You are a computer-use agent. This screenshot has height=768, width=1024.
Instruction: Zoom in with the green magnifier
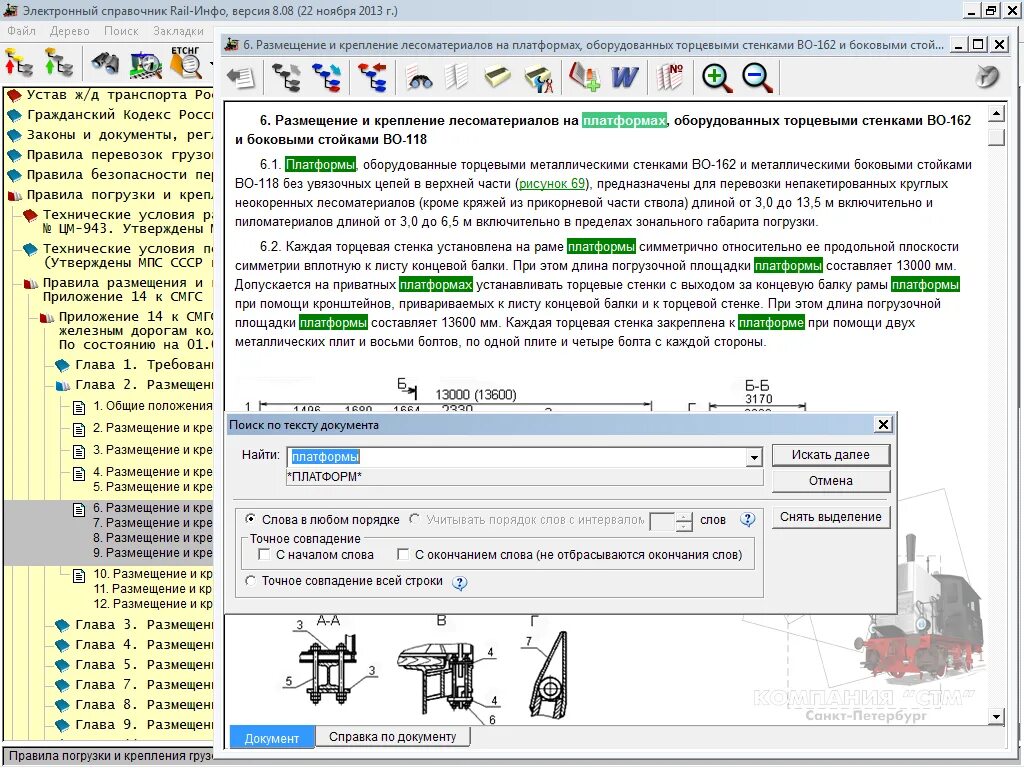[716, 78]
